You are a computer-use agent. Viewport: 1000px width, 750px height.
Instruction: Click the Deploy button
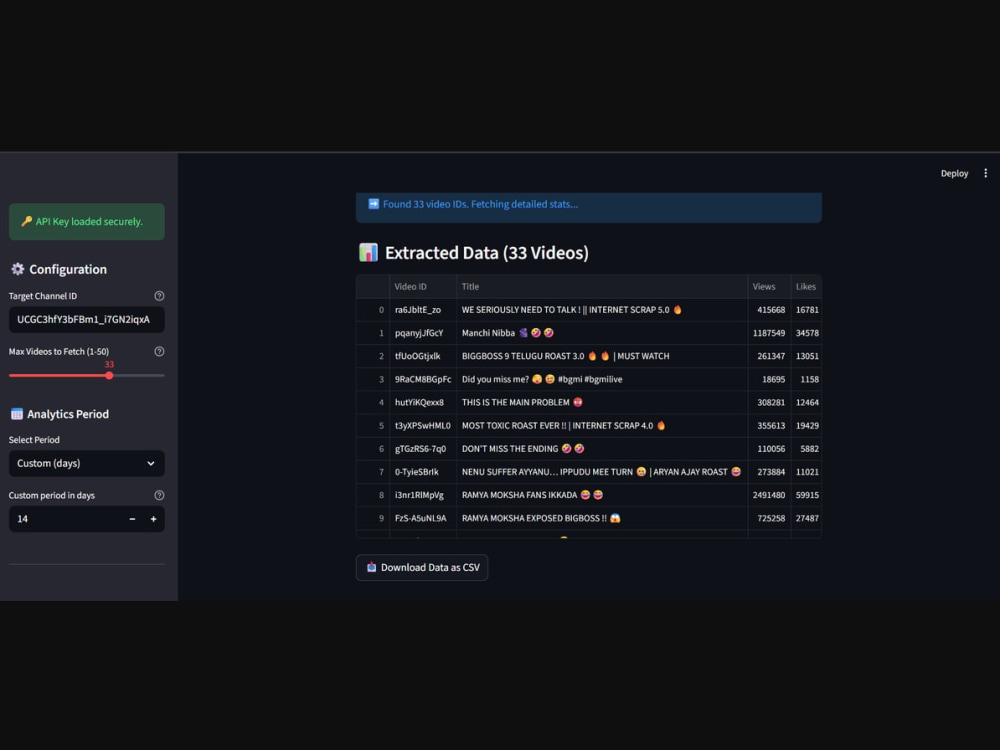pyautogui.click(x=954, y=173)
